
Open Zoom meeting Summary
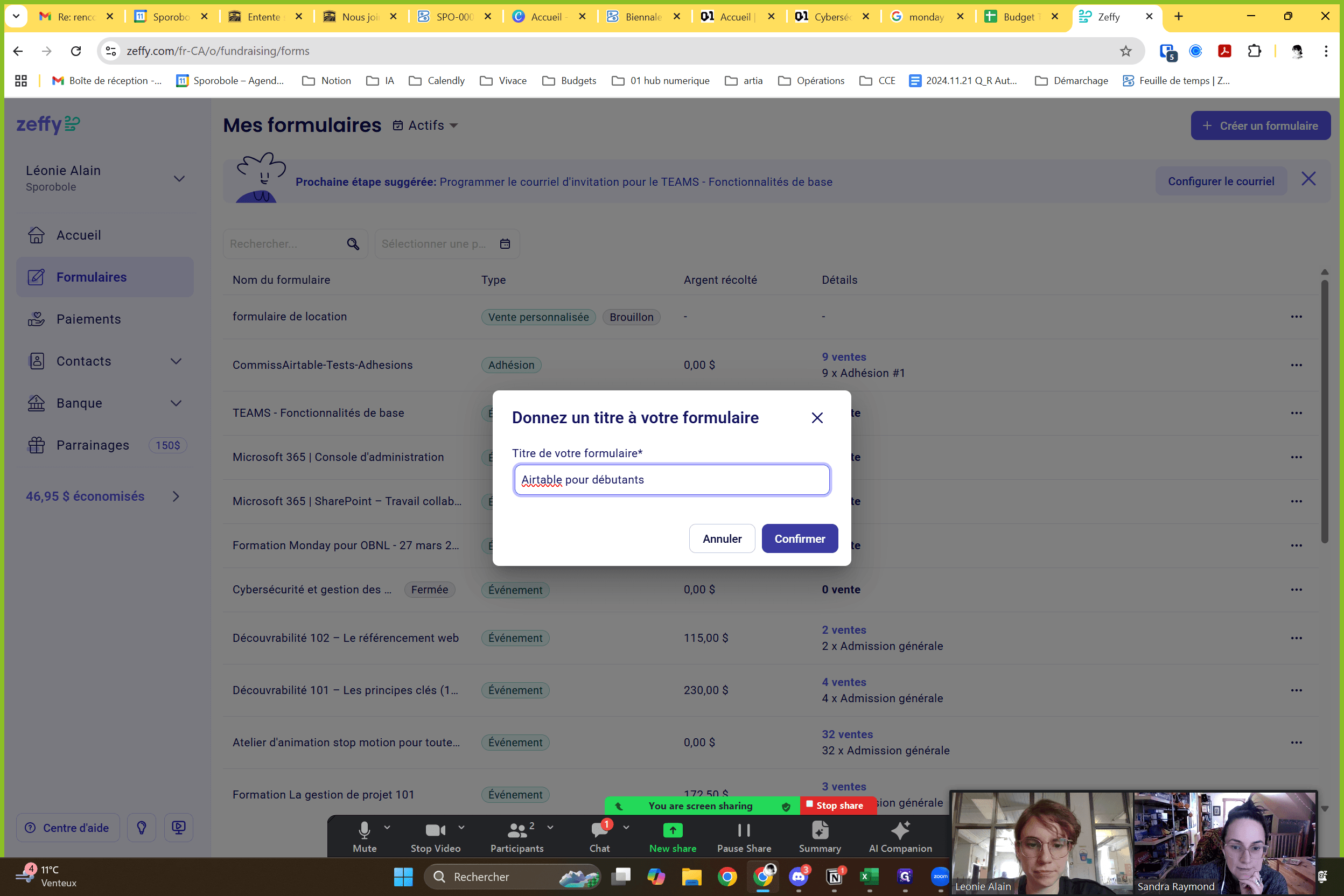coord(820,837)
